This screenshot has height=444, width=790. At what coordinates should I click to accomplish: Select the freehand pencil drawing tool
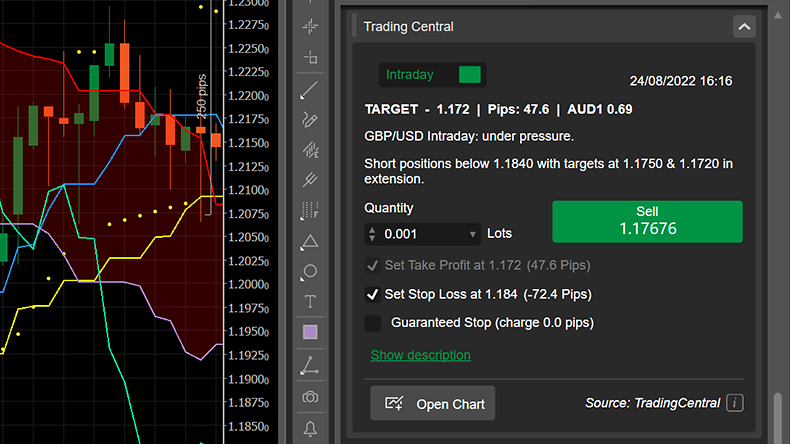[310, 120]
